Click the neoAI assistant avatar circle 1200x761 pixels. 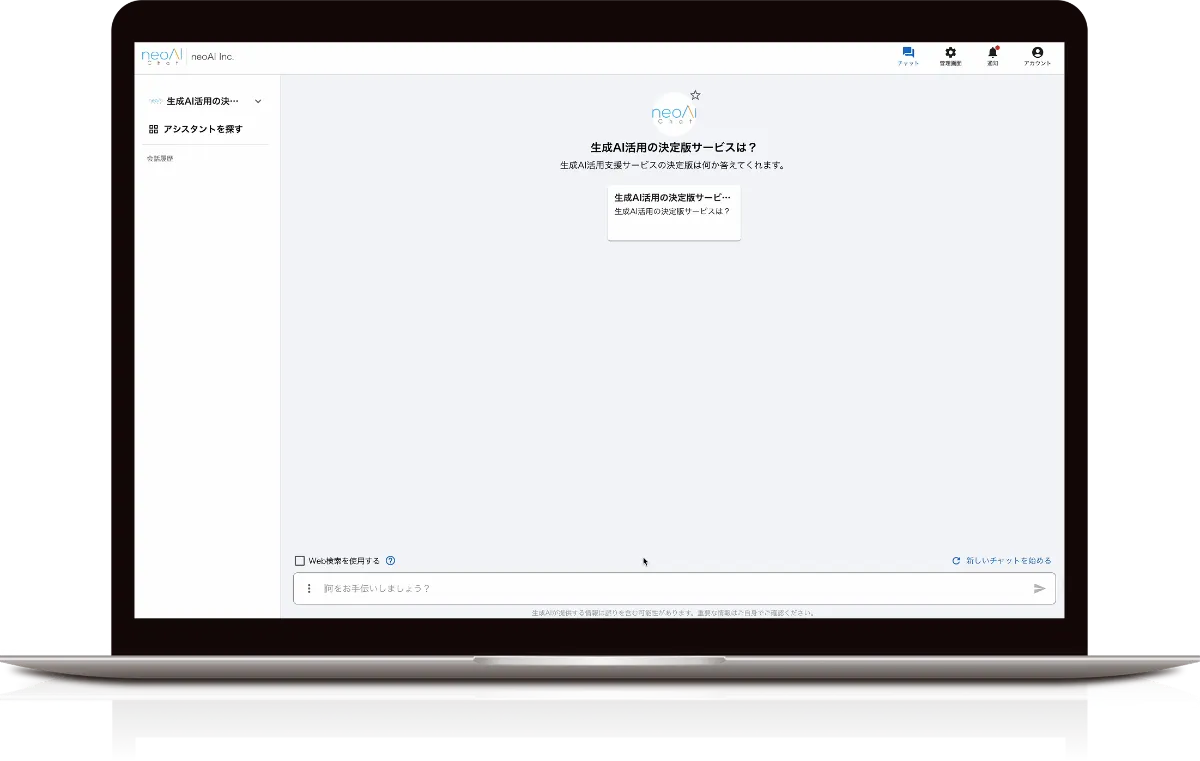point(673,112)
